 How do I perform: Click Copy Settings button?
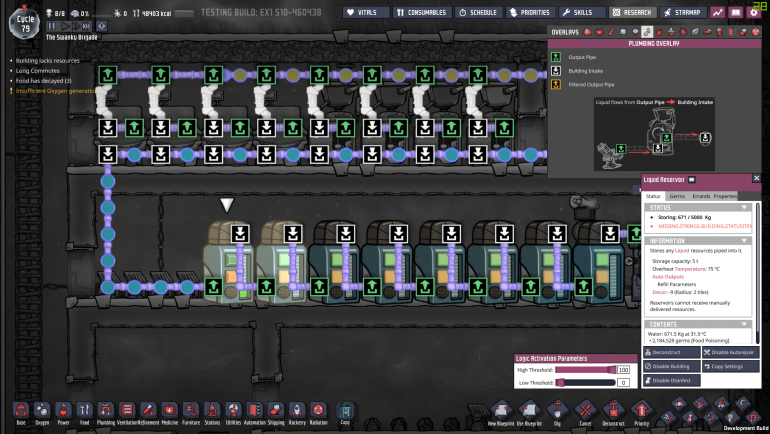(x=731, y=366)
